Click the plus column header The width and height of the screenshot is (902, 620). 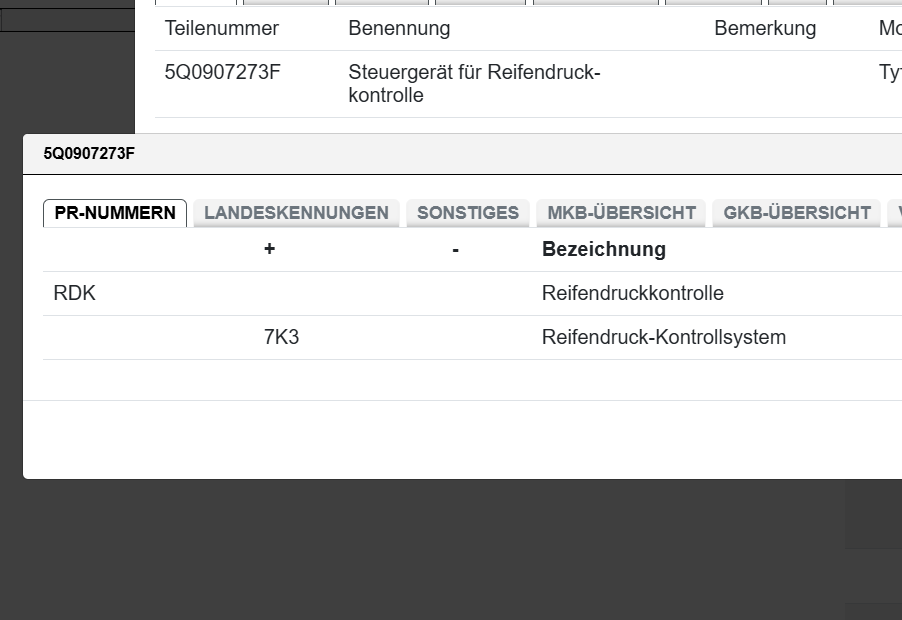pyautogui.click(x=269, y=249)
